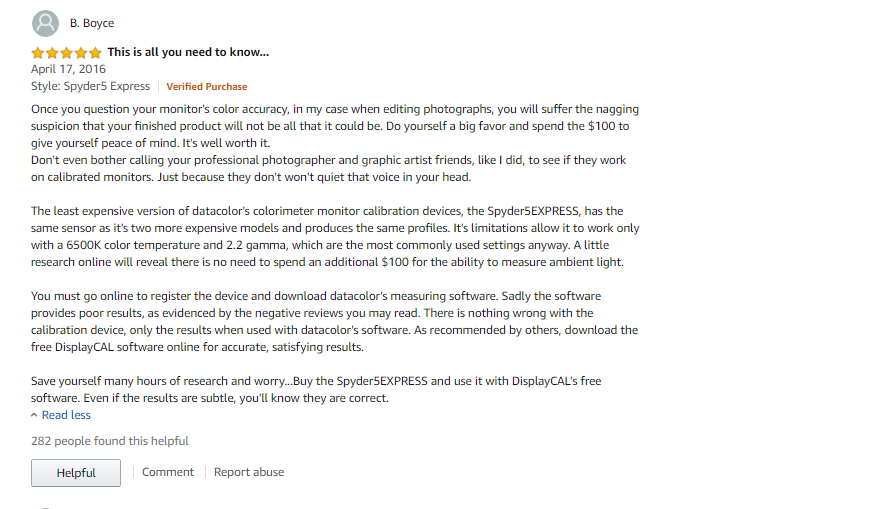Click the paragraph starting 'The least expensive version'
Viewport: 873px width, 509px height.
point(335,237)
